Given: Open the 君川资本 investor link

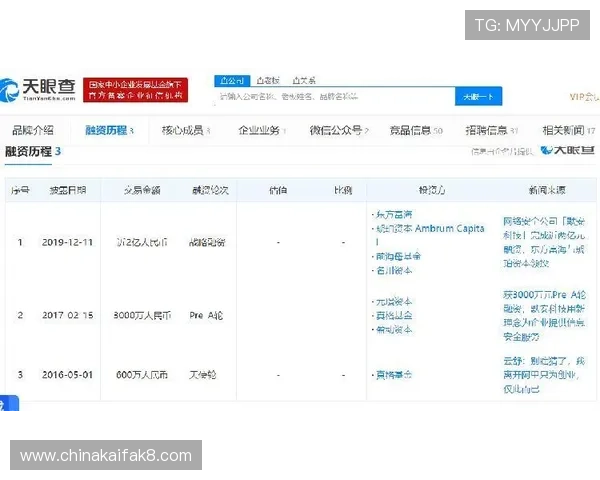Looking at the screenshot, I should click(394, 271).
